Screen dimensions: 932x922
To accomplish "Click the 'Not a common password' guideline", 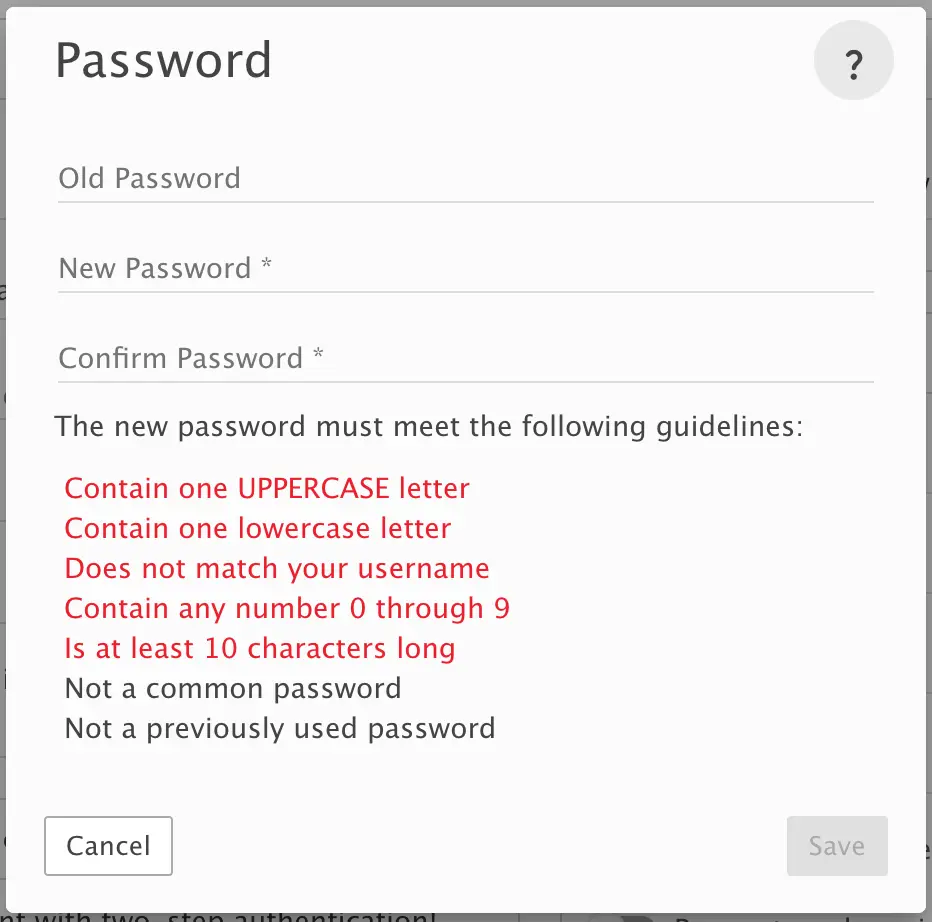I will (x=233, y=689).
